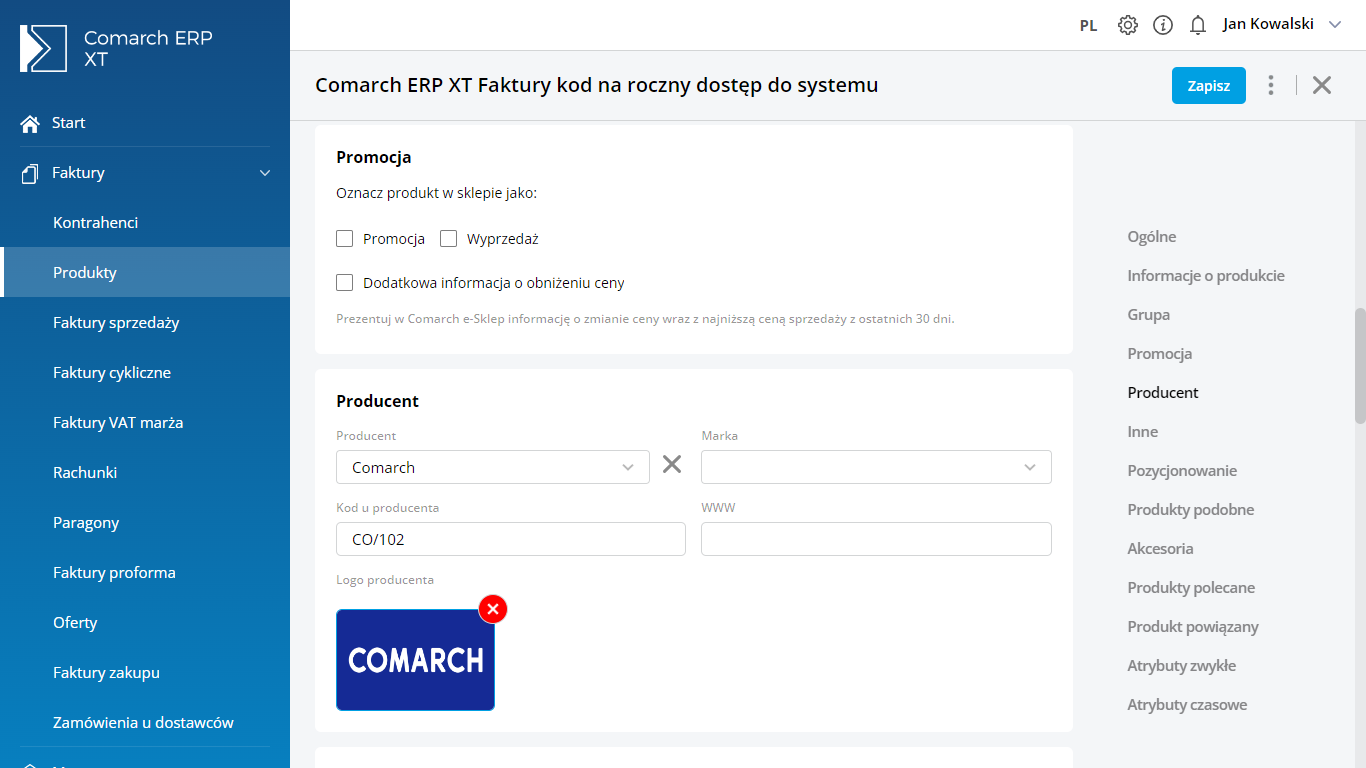Click the Start home icon

(30, 123)
